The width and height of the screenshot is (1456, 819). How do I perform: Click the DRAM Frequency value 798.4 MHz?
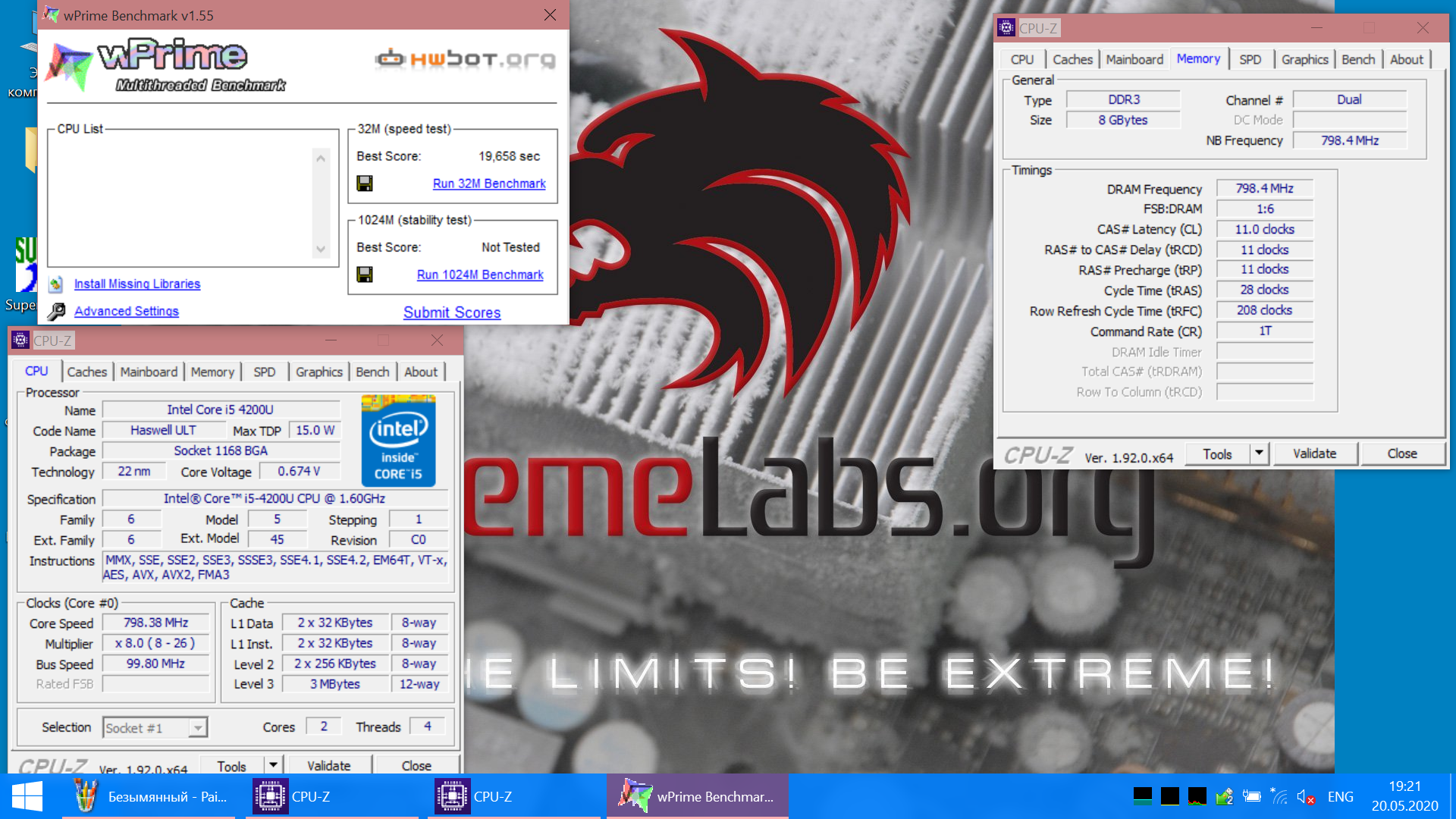coord(1264,188)
